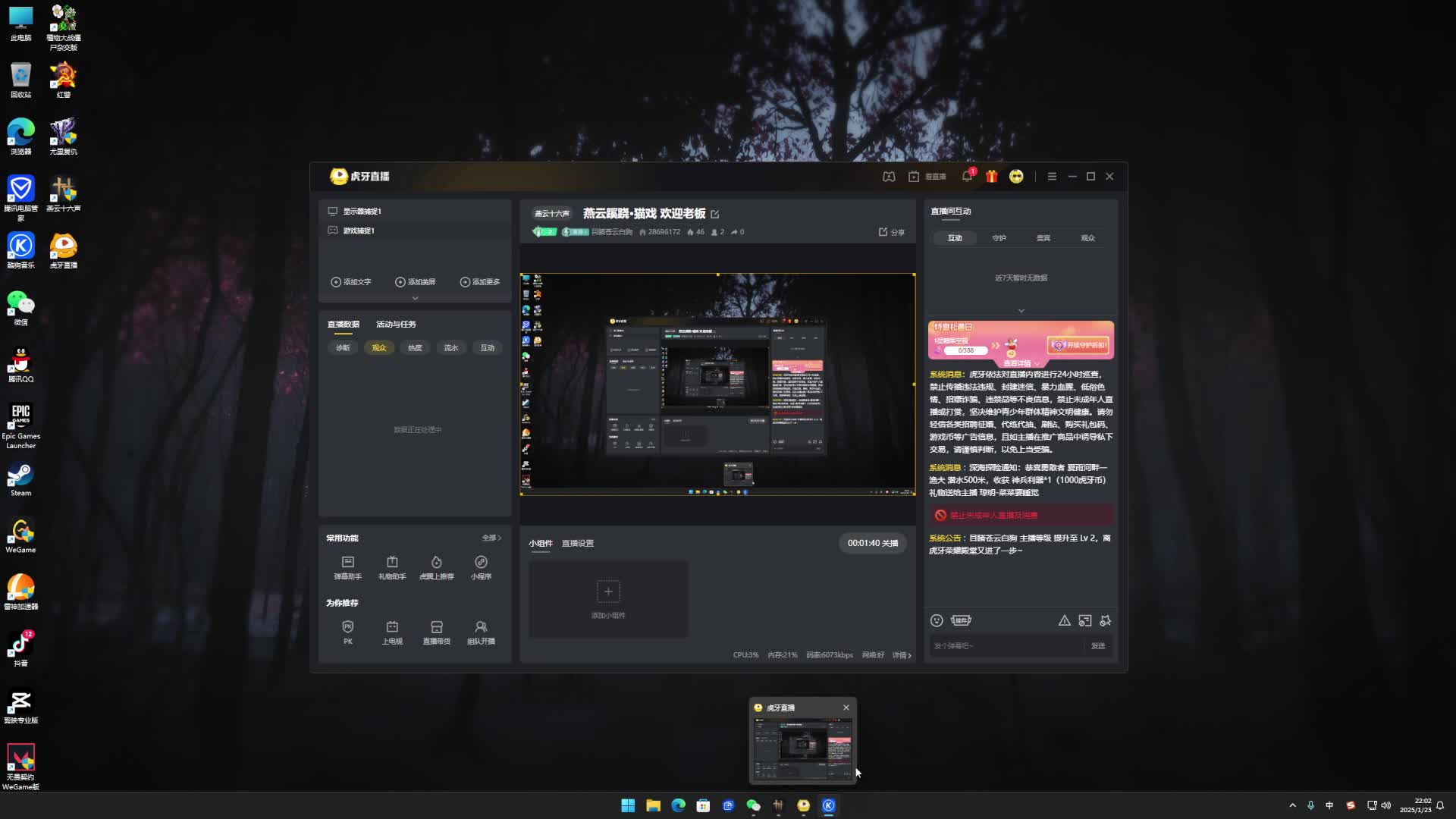The image size is (1456, 819).
Task: Click the emoji icon in chat
Action: coord(937,620)
